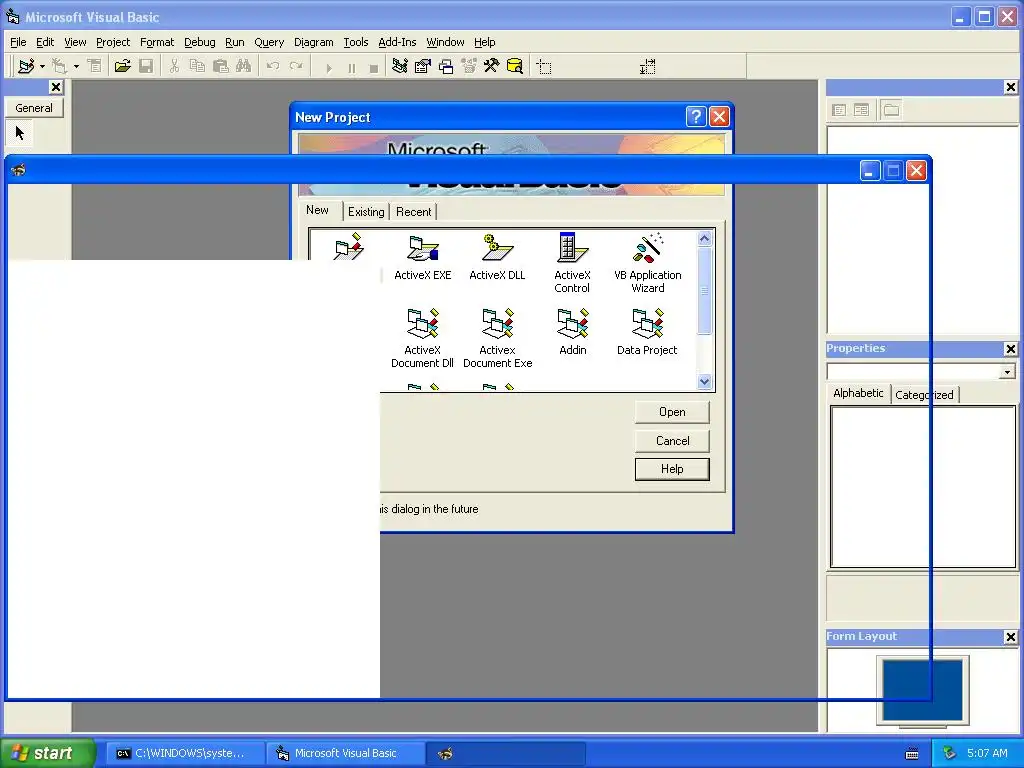1024x768 pixels.
Task: Click the General tab in the toolbox
Action: pyautogui.click(x=34, y=108)
